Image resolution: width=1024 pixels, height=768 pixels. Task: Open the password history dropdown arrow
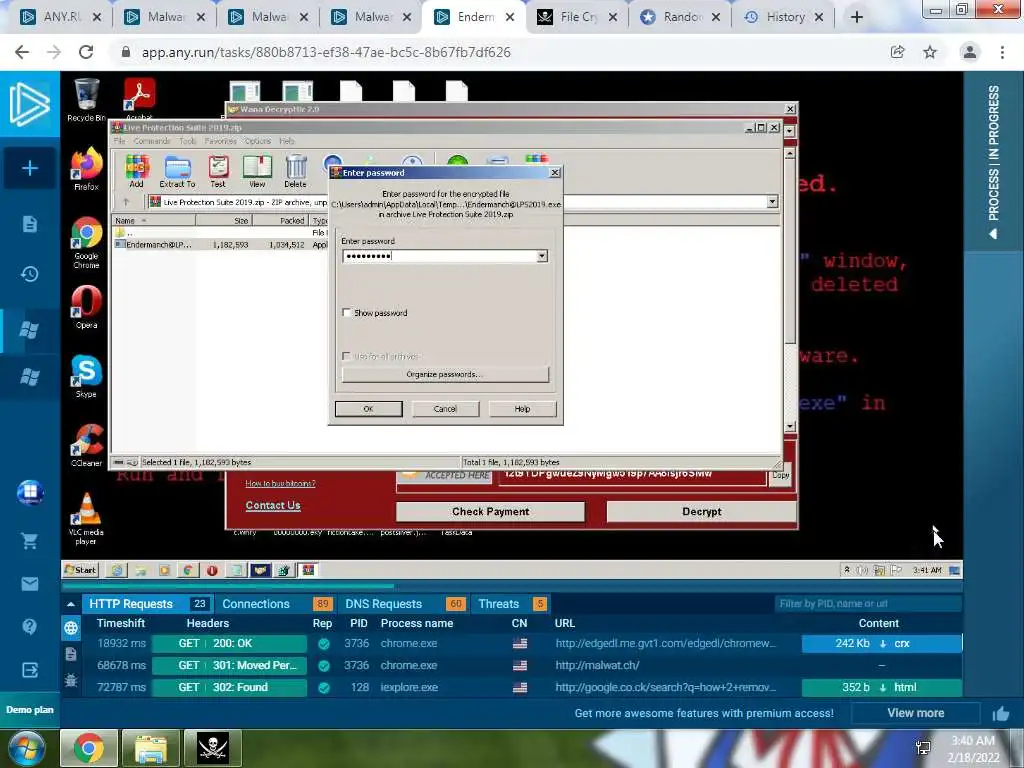click(542, 256)
